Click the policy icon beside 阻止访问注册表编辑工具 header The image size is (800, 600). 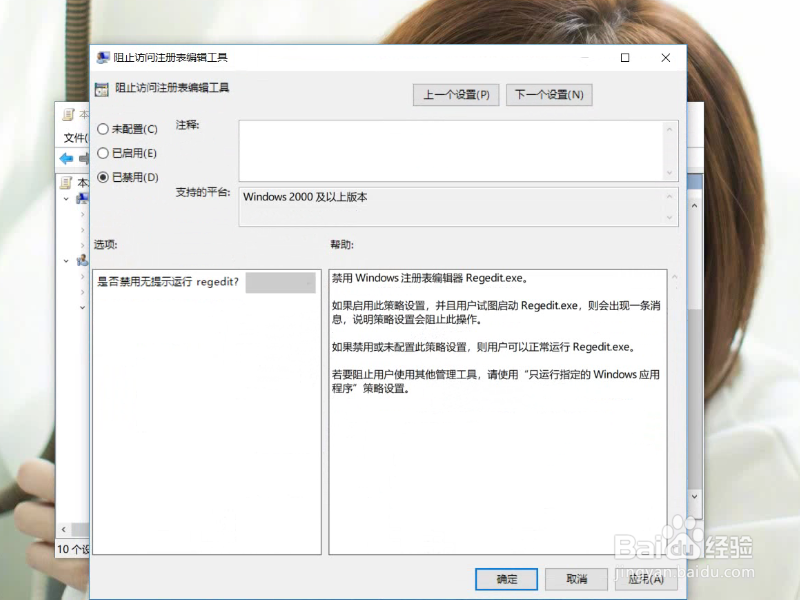[103, 87]
